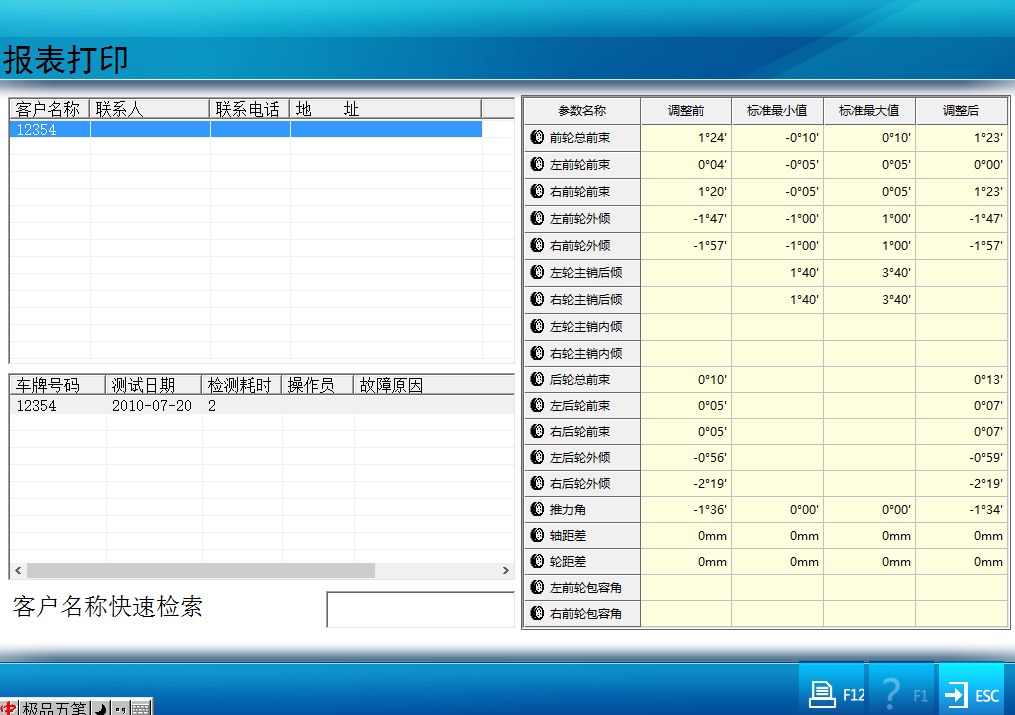1015x715 pixels.
Task: Sort by the 客户名称 column header
Action: pos(49,109)
